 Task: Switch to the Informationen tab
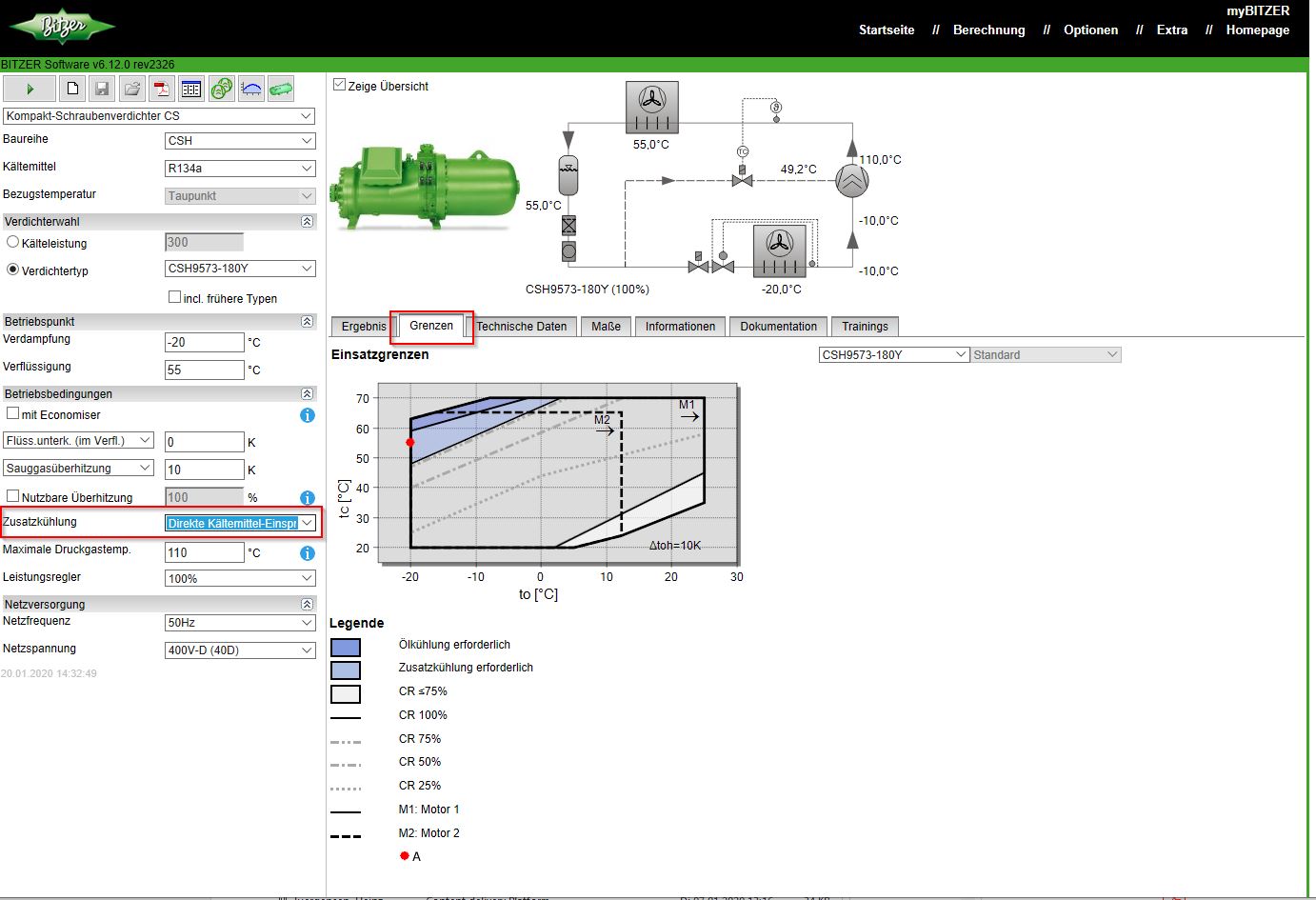(x=680, y=327)
